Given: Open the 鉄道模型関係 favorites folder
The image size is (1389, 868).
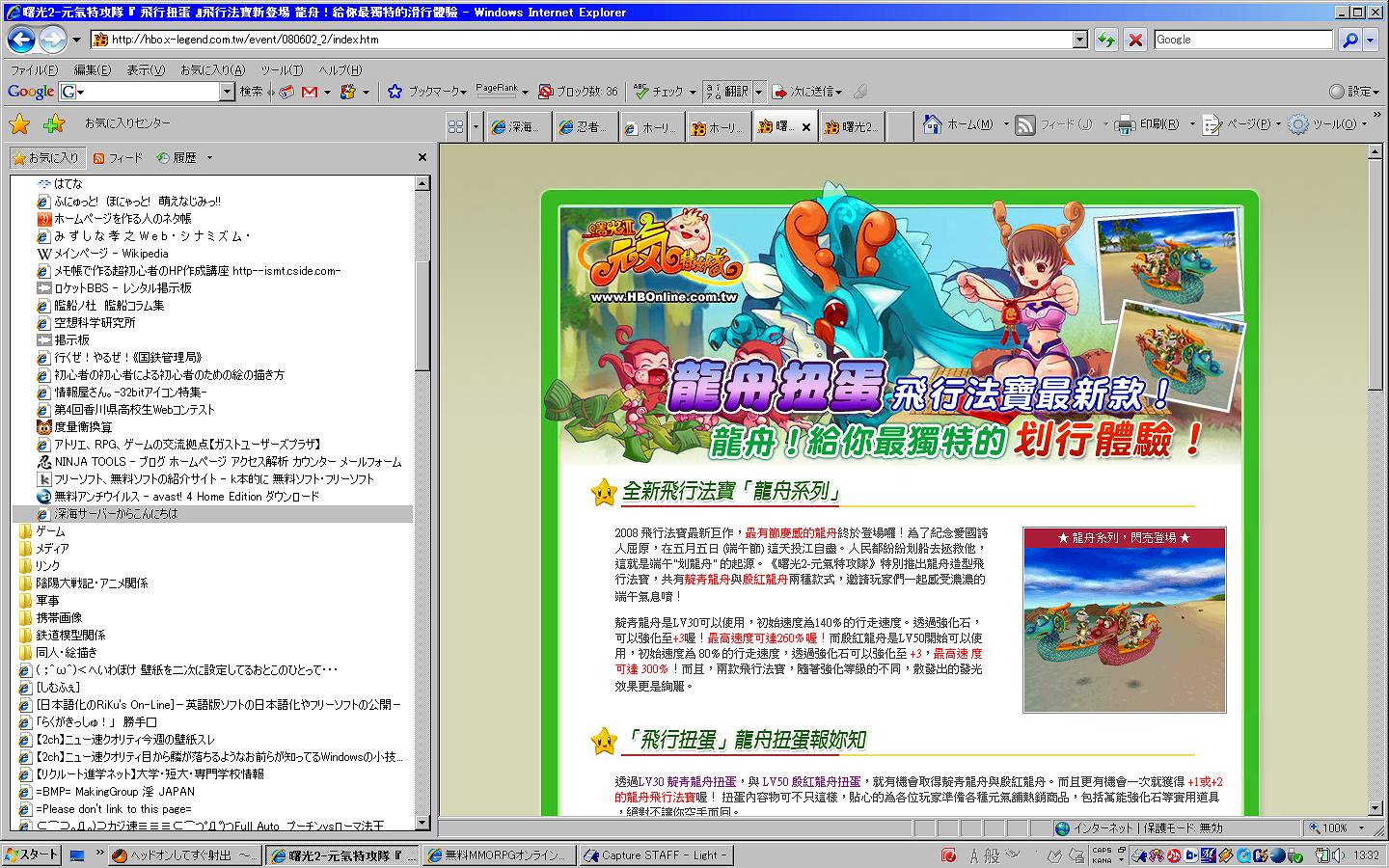Looking at the screenshot, I should click(x=70, y=636).
